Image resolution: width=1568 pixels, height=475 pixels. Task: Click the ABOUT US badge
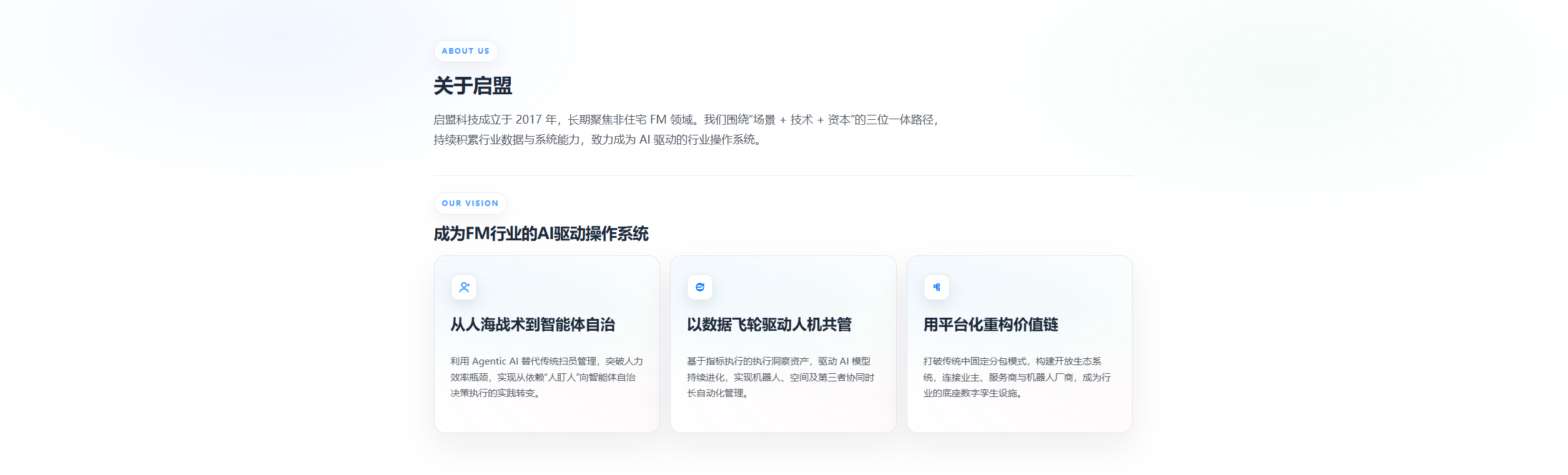(466, 51)
